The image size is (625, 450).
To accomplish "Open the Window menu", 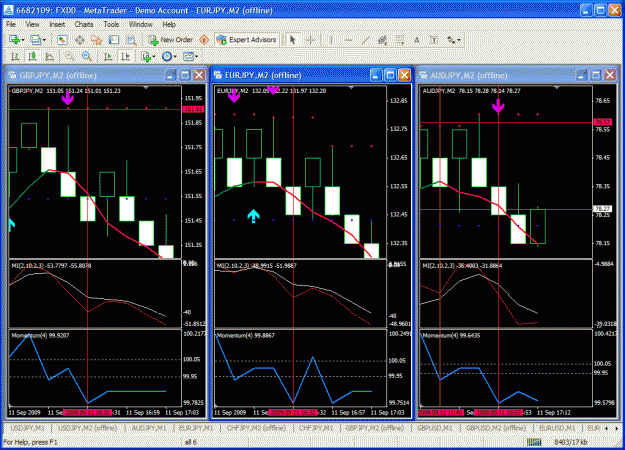I will pyautogui.click(x=140, y=24).
